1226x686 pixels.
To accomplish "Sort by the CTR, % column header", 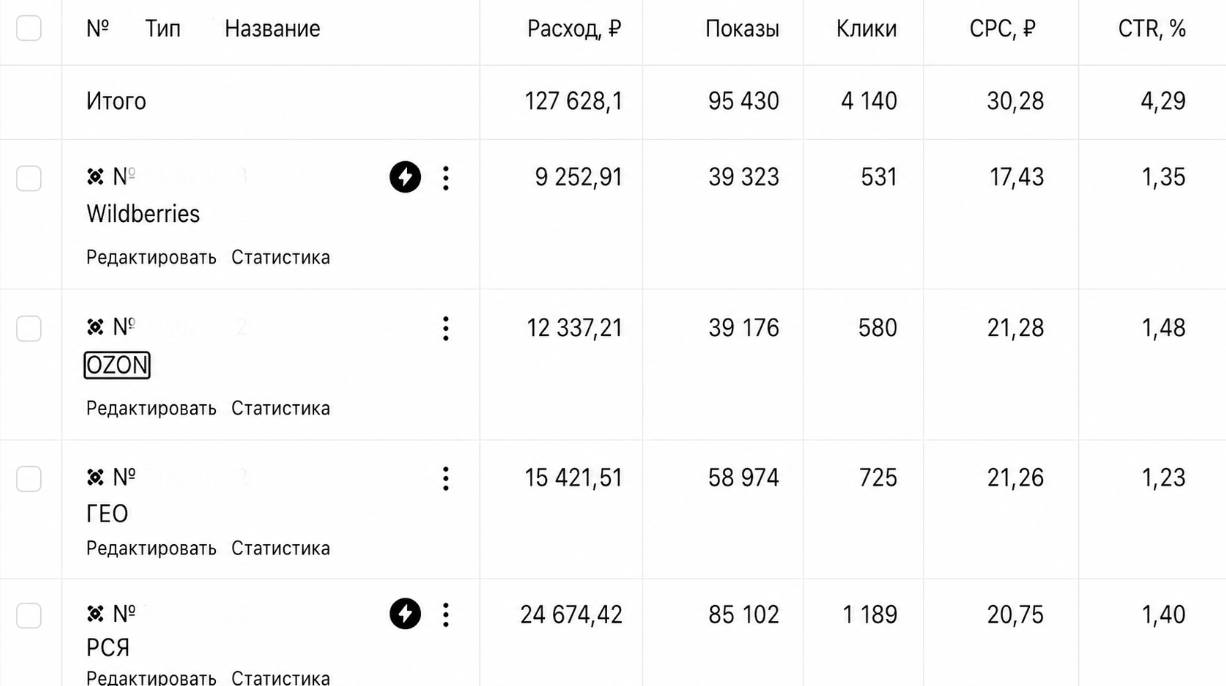I will pyautogui.click(x=1152, y=29).
